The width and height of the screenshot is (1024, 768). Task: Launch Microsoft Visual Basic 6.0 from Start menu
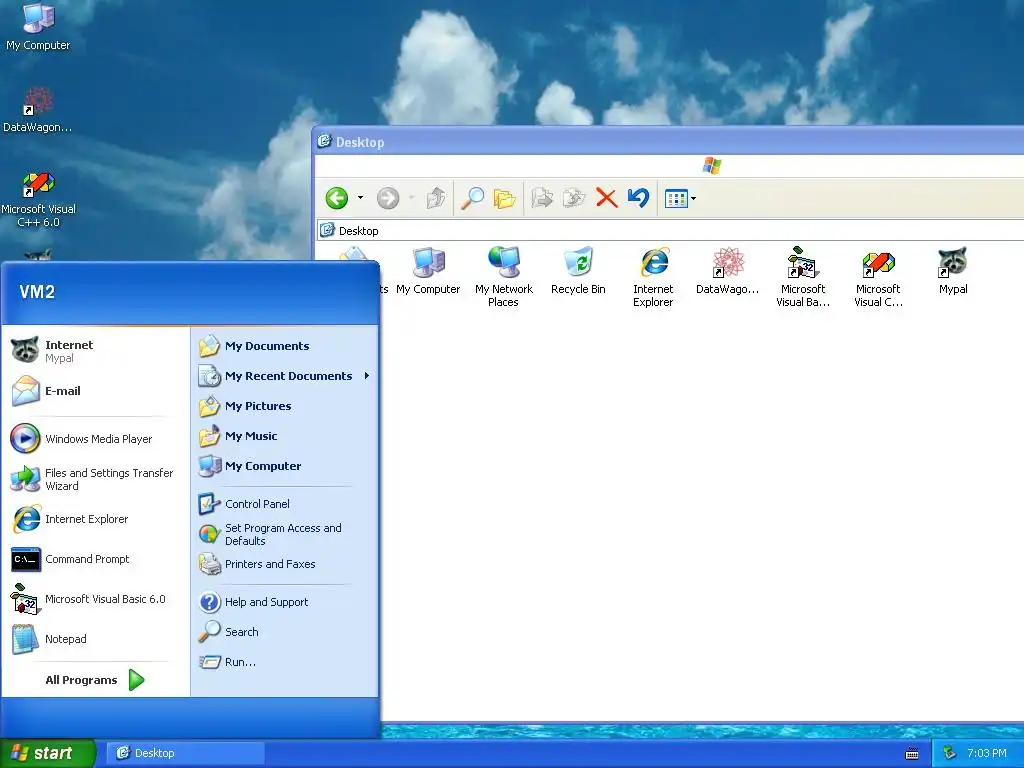pos(96,599)
